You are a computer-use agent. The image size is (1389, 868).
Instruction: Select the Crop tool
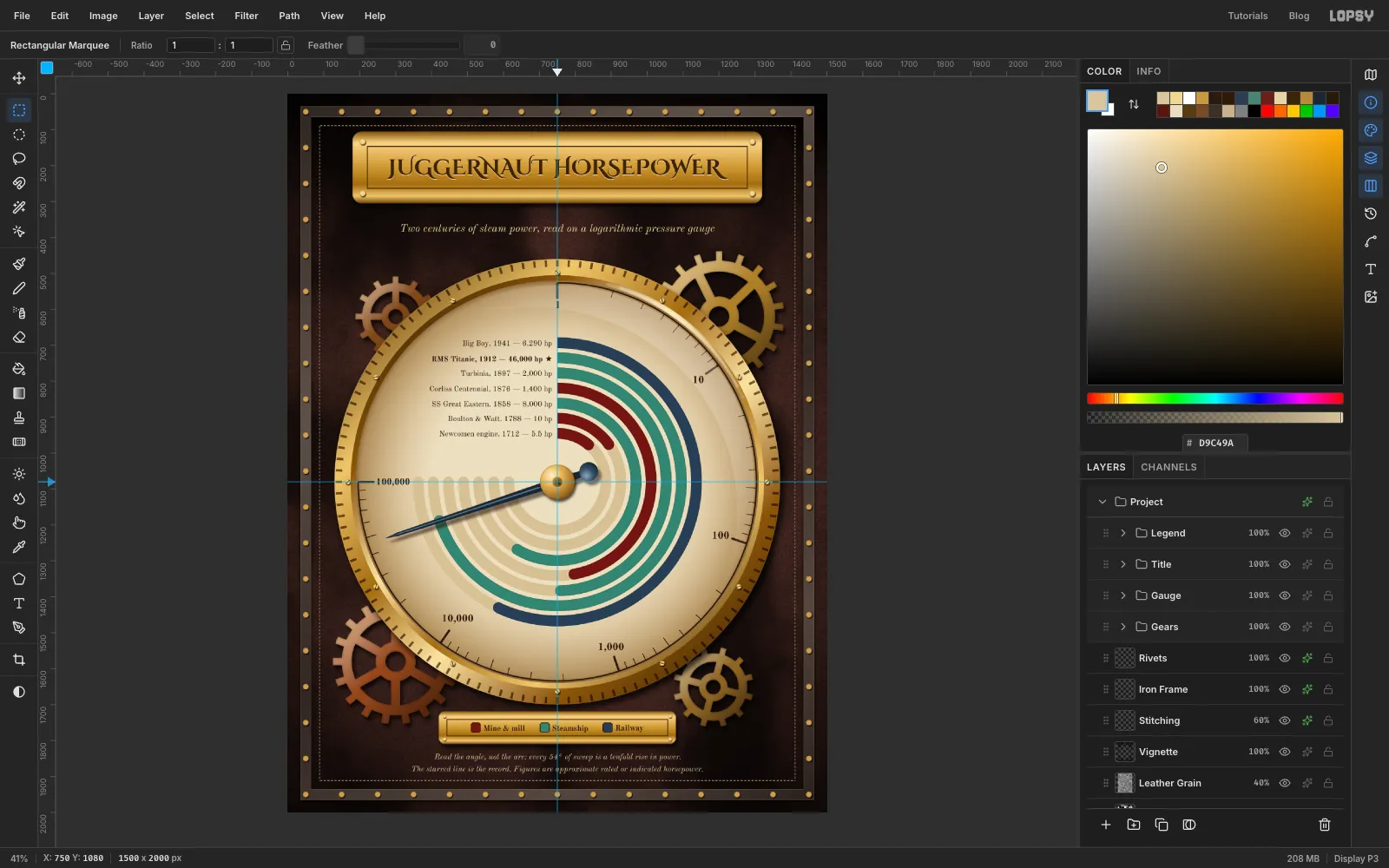(x=19, y=660)
